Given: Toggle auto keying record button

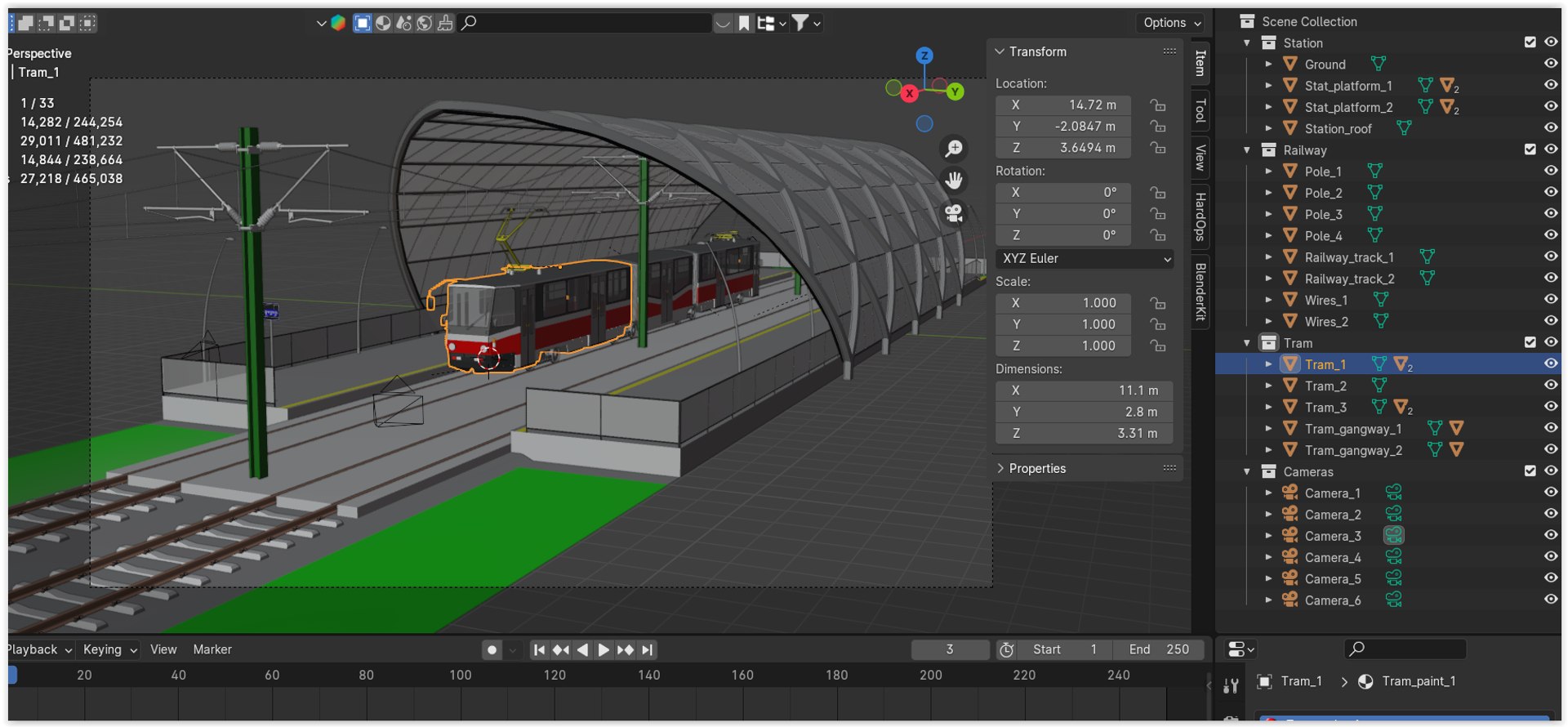Looking at the screenshot, I should tap(492, 650).
